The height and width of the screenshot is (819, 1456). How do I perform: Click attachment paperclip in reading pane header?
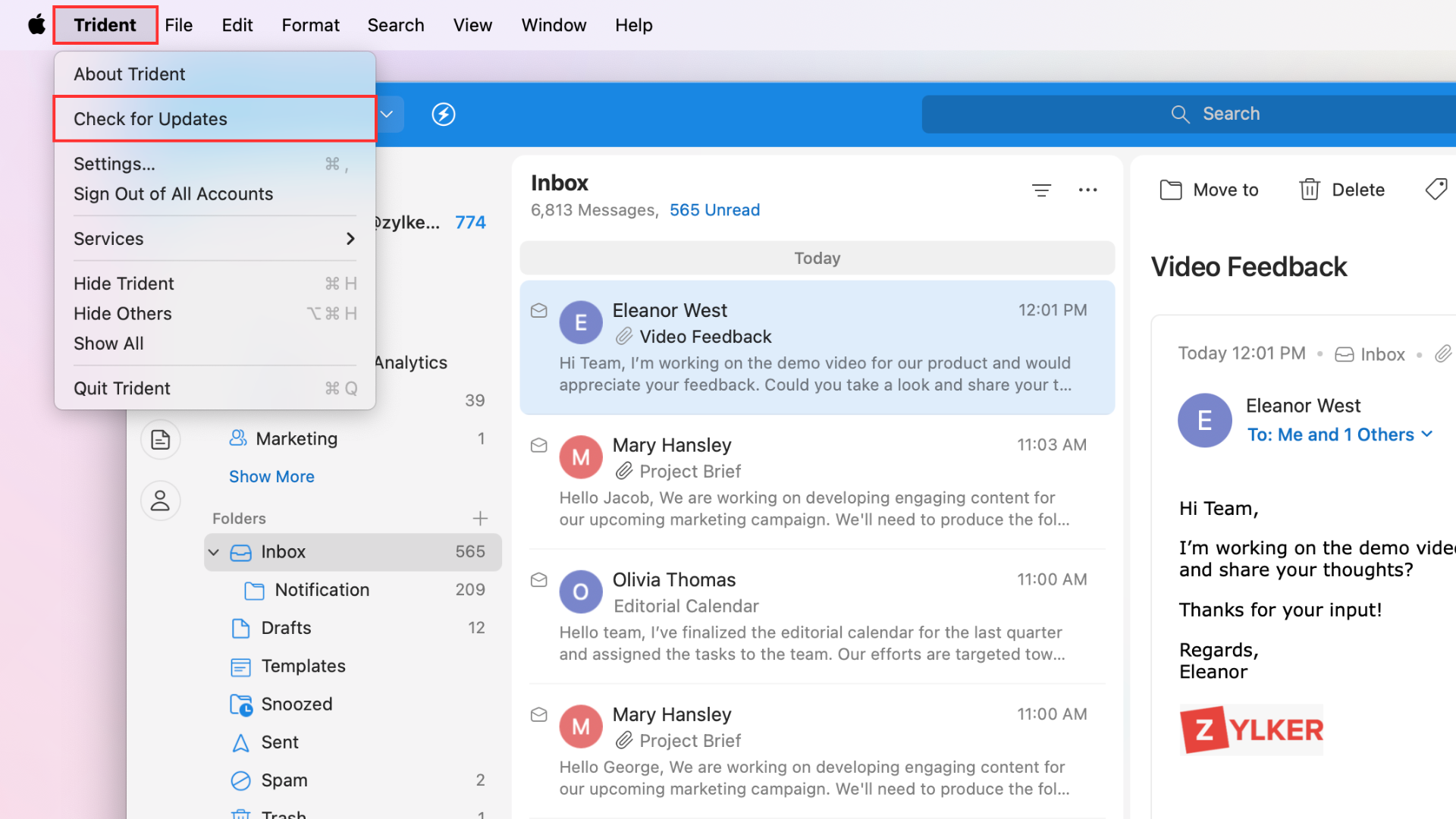1442,353
